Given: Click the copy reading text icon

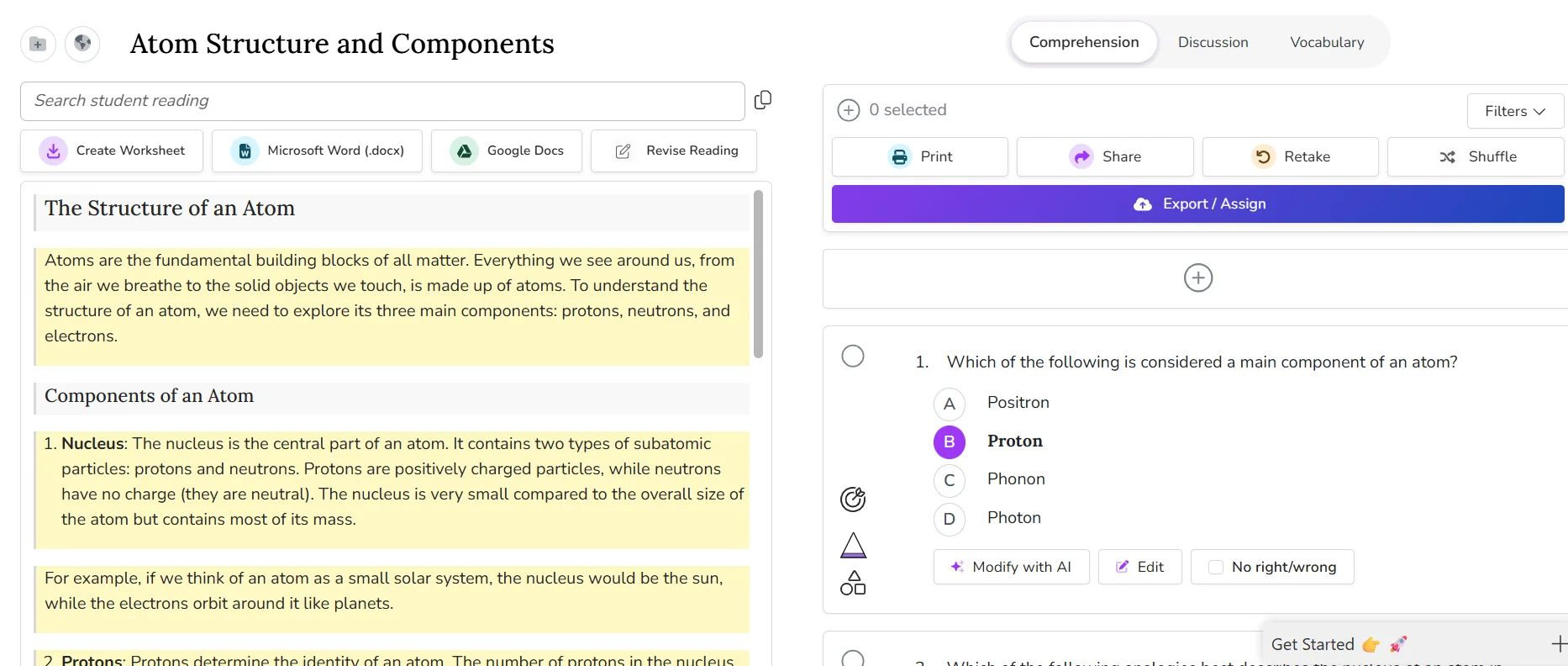Looking at the screenshot, I should pos(762,100).
